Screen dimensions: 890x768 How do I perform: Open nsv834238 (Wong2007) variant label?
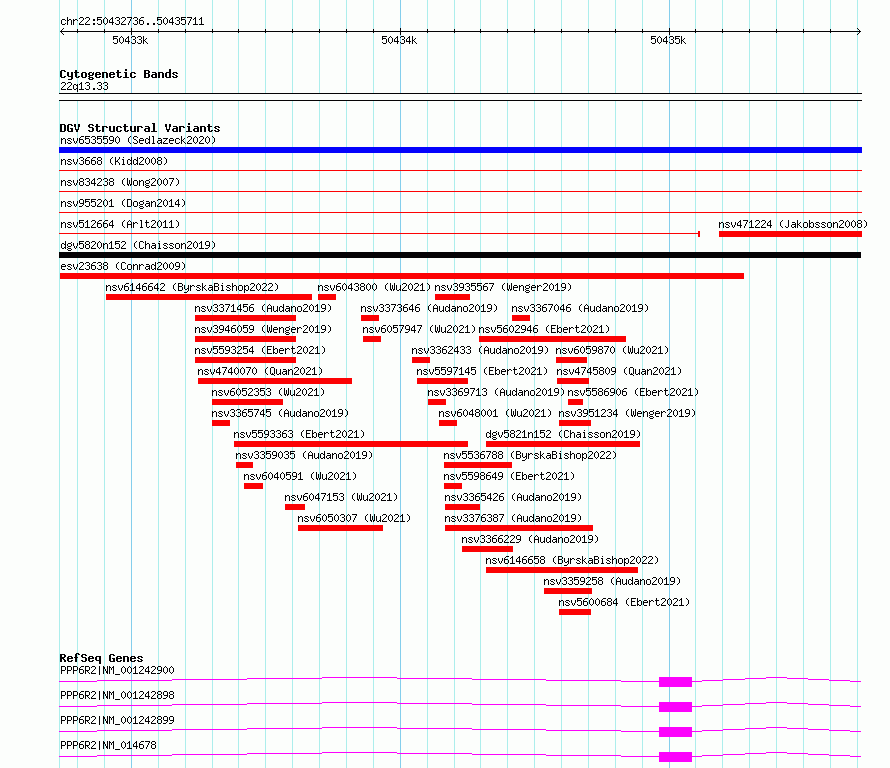120,182
